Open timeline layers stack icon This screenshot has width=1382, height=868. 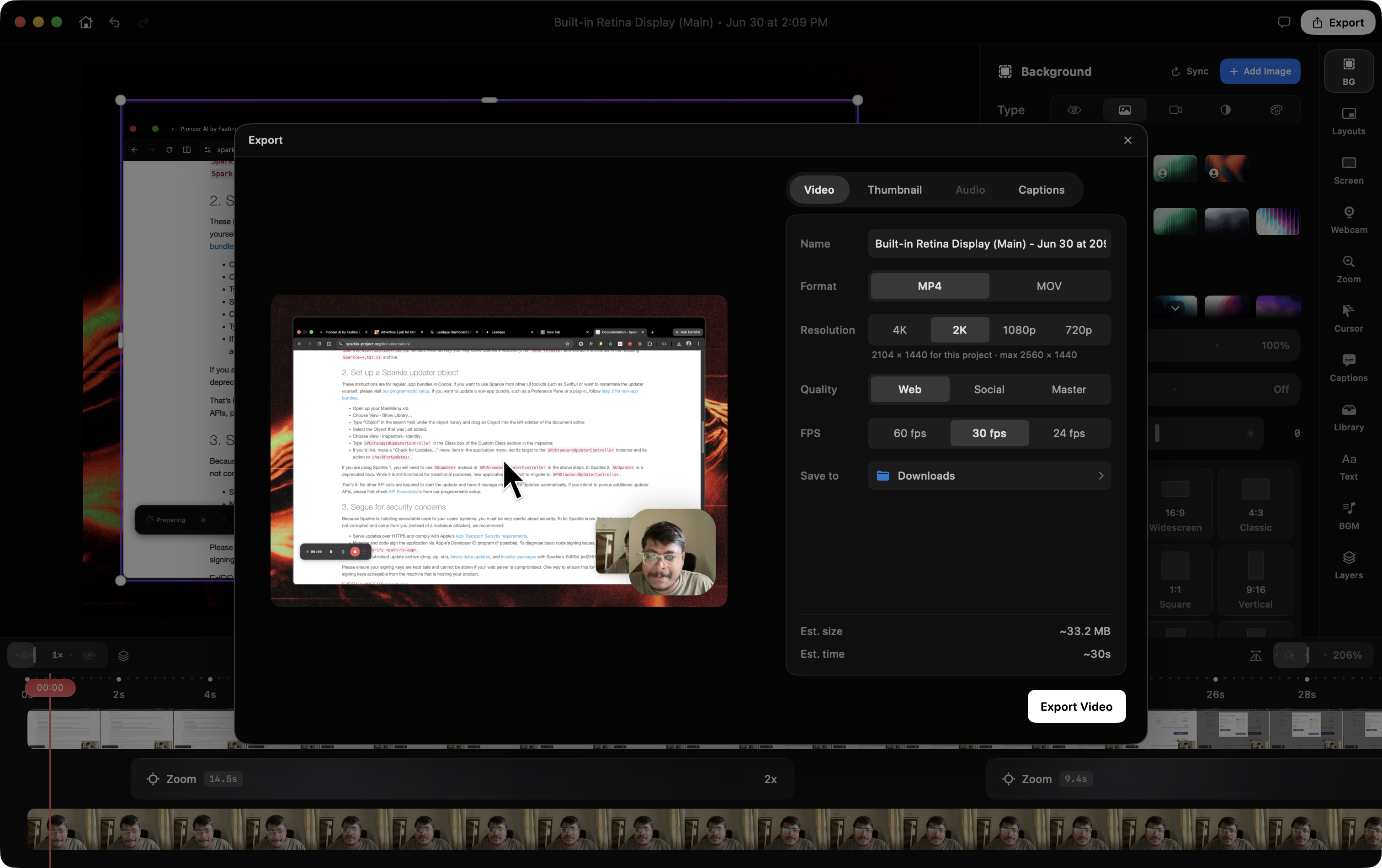click(x=123, y=655)
